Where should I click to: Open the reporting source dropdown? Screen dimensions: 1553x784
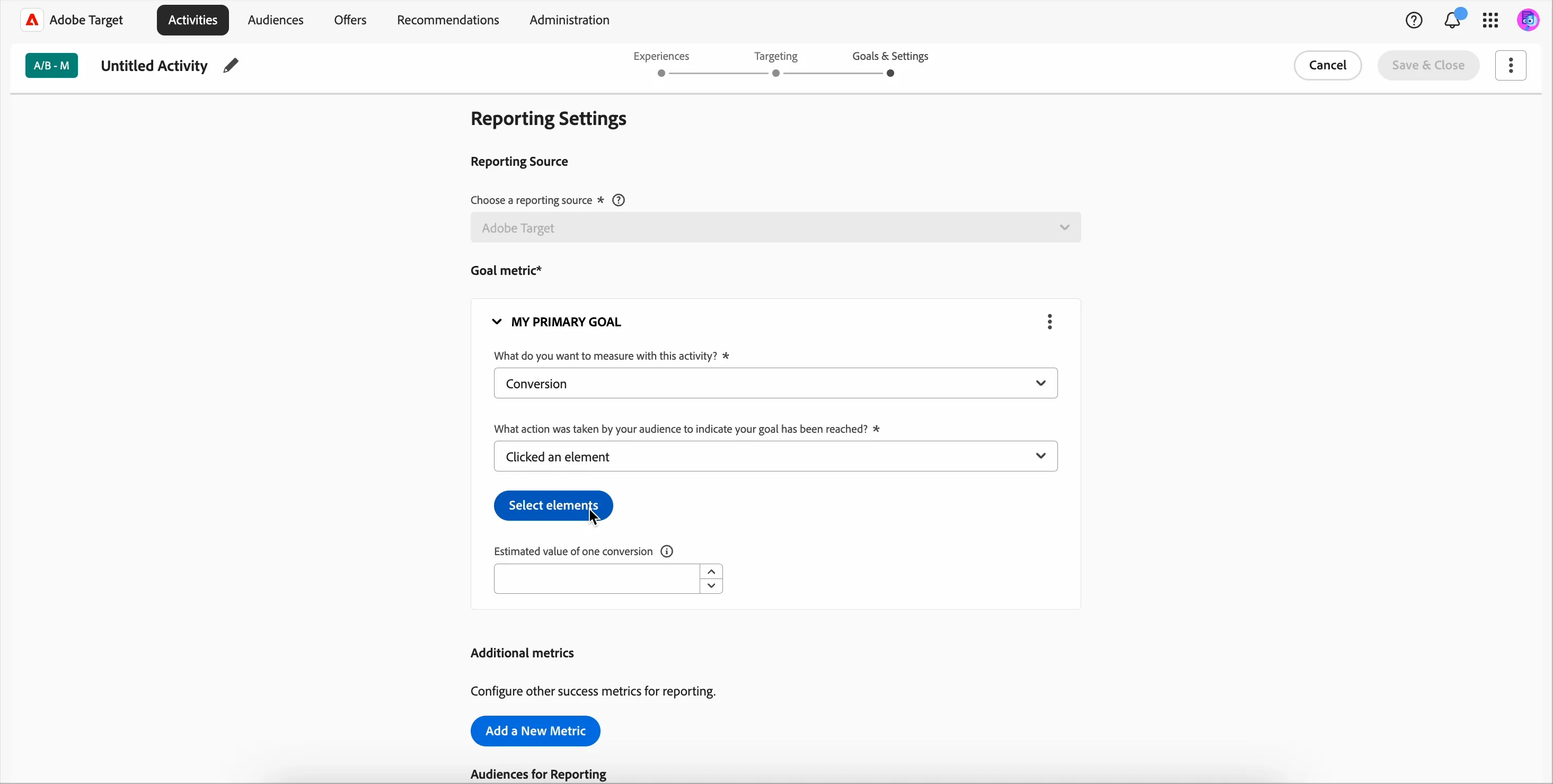click(x=775, y=228)
